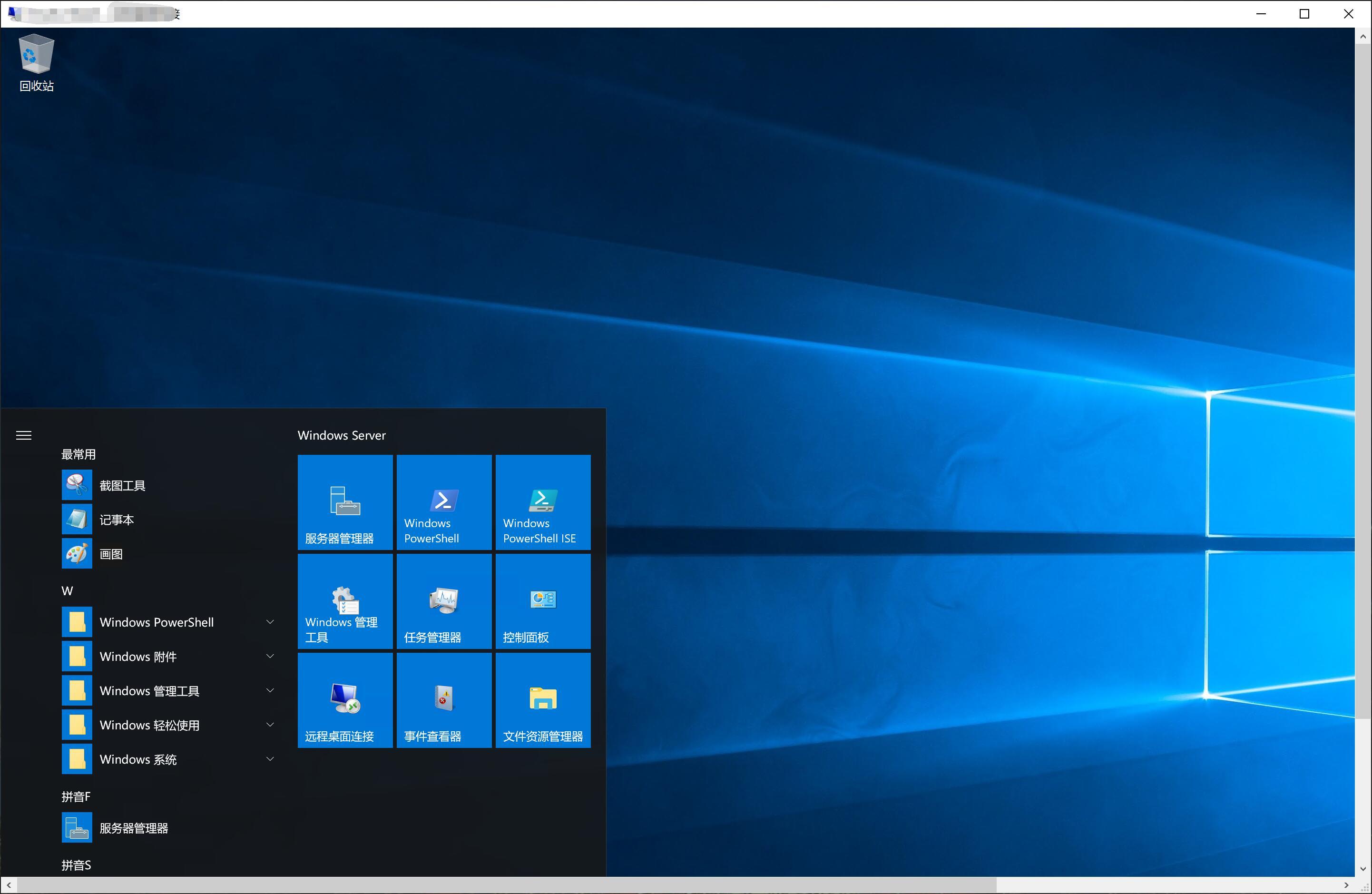Click the remote desktop window title icon
The width and height of the screenshot is (1372, 894).
pyautogui.click(x=14, y=13)
